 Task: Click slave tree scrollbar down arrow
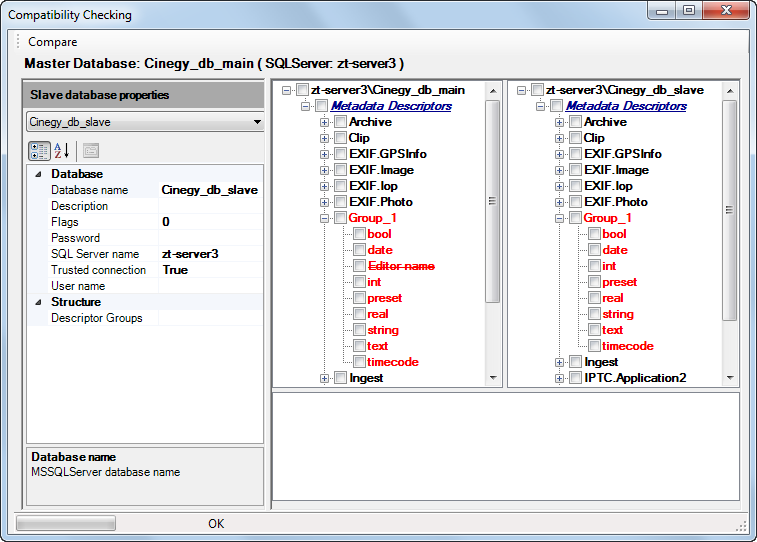point(729,378)
